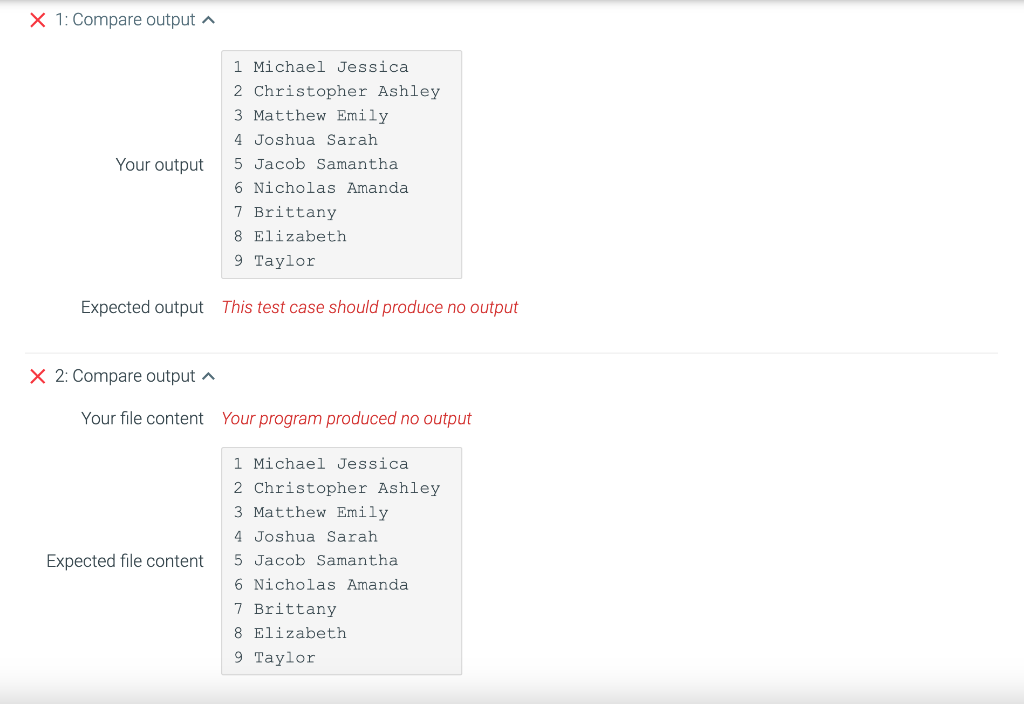Screen dimensions: 1024x704
Task: Select the 'Your output' label
Action: tap(159, 164)
